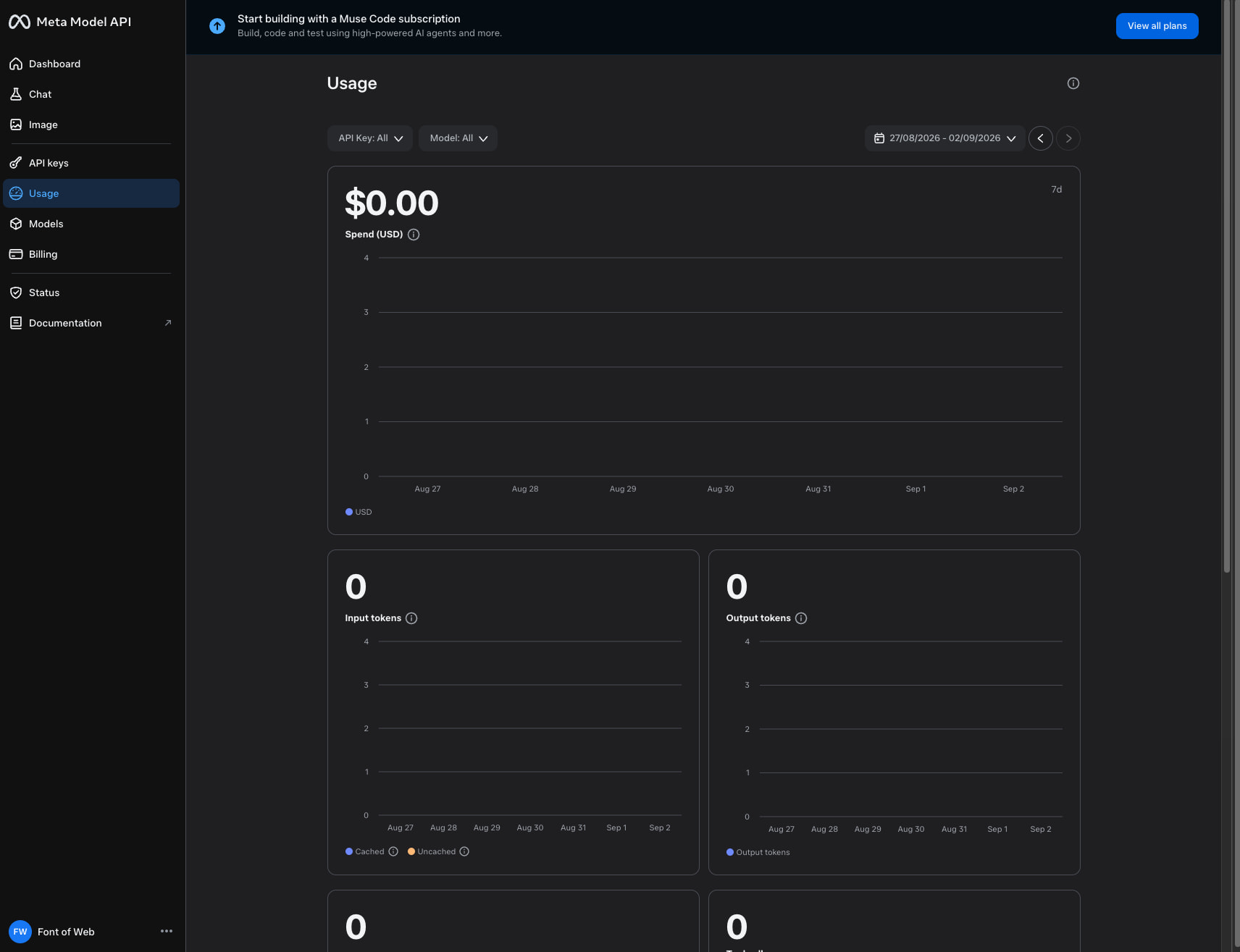Click the FW avatar circle
Viewport: 1240px width, 952px height.
(20, 932)
